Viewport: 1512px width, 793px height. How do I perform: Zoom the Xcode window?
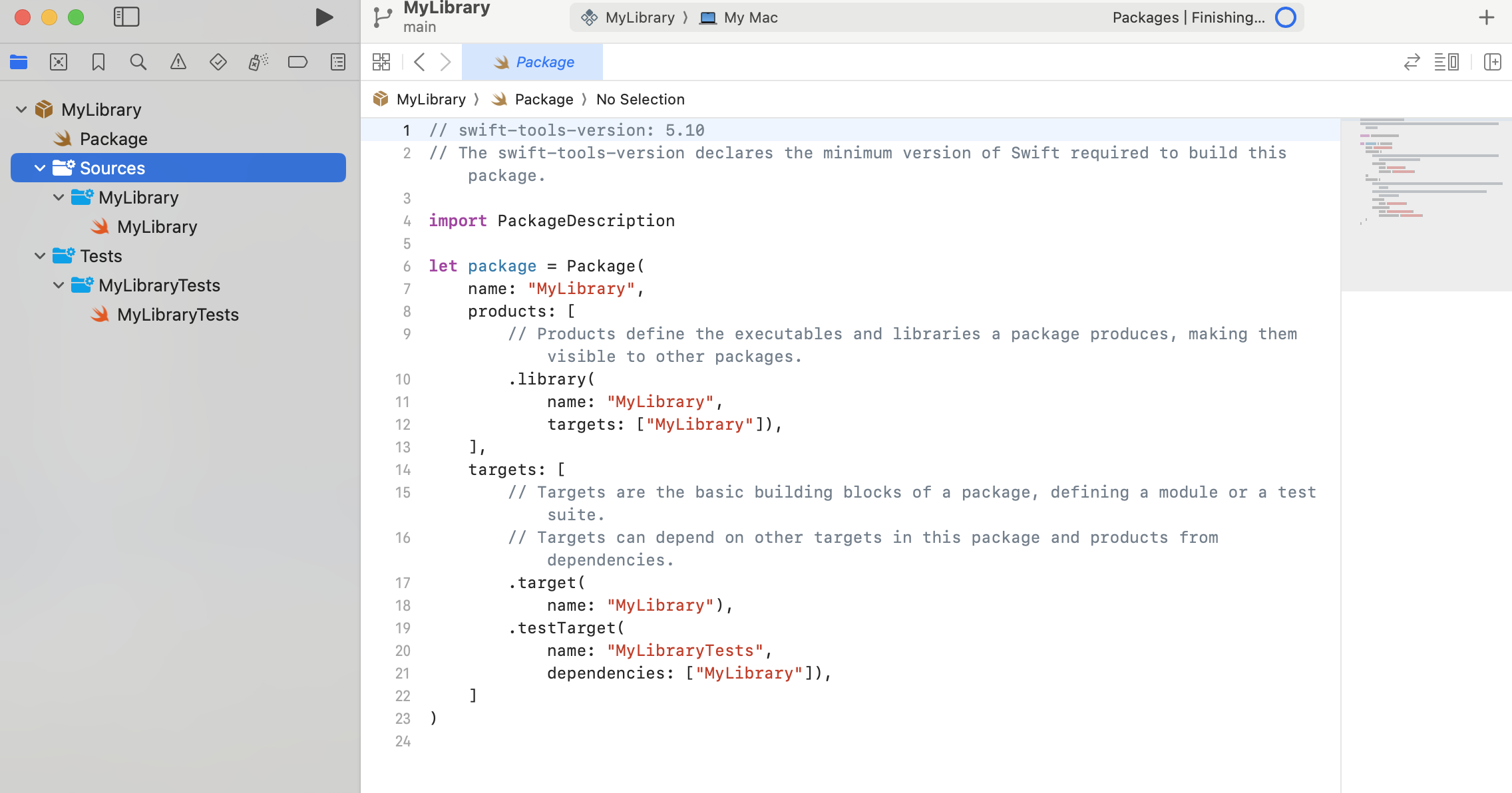(x=76, y=17)
